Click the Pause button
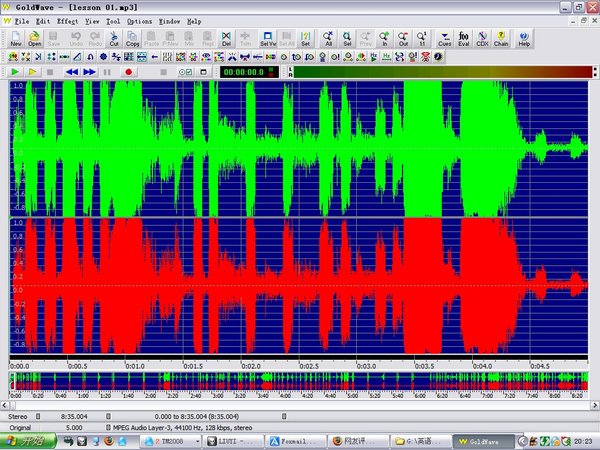The image size is (600, 450). pyautogui.click(x=107, y=72)
